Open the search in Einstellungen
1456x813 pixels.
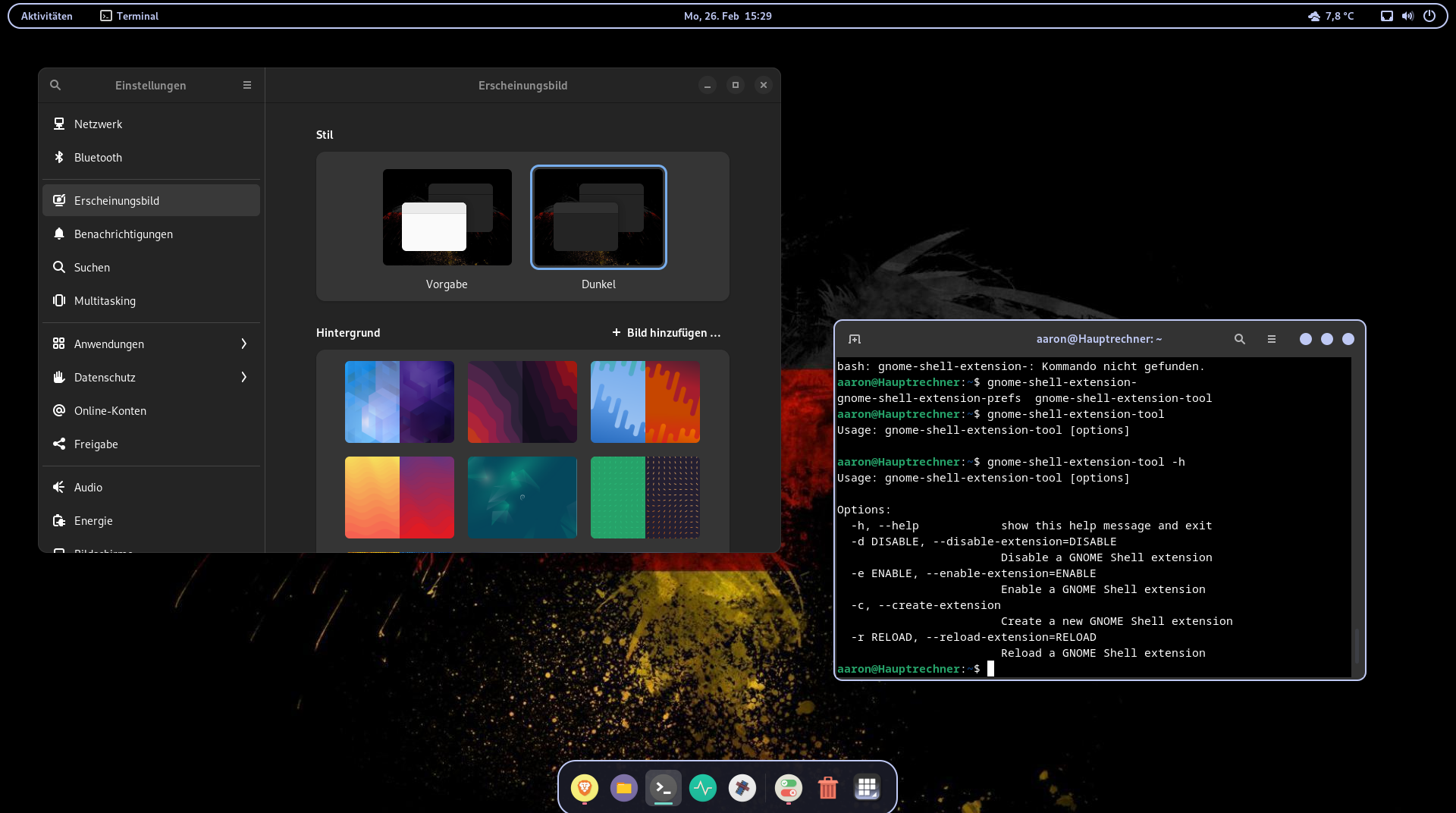pyautogui.click(x=55, y=85)
